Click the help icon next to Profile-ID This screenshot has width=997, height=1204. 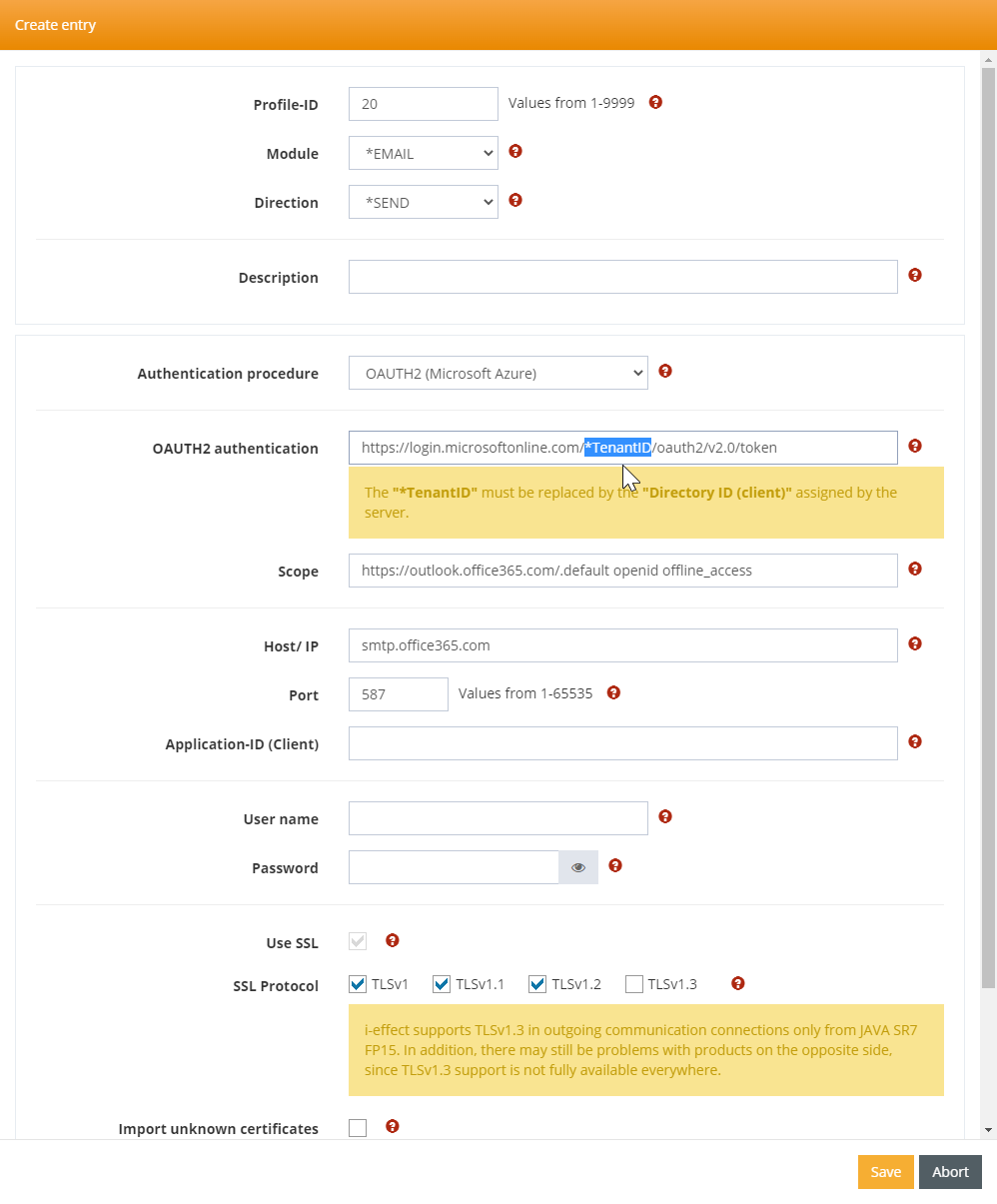(655, 102)
